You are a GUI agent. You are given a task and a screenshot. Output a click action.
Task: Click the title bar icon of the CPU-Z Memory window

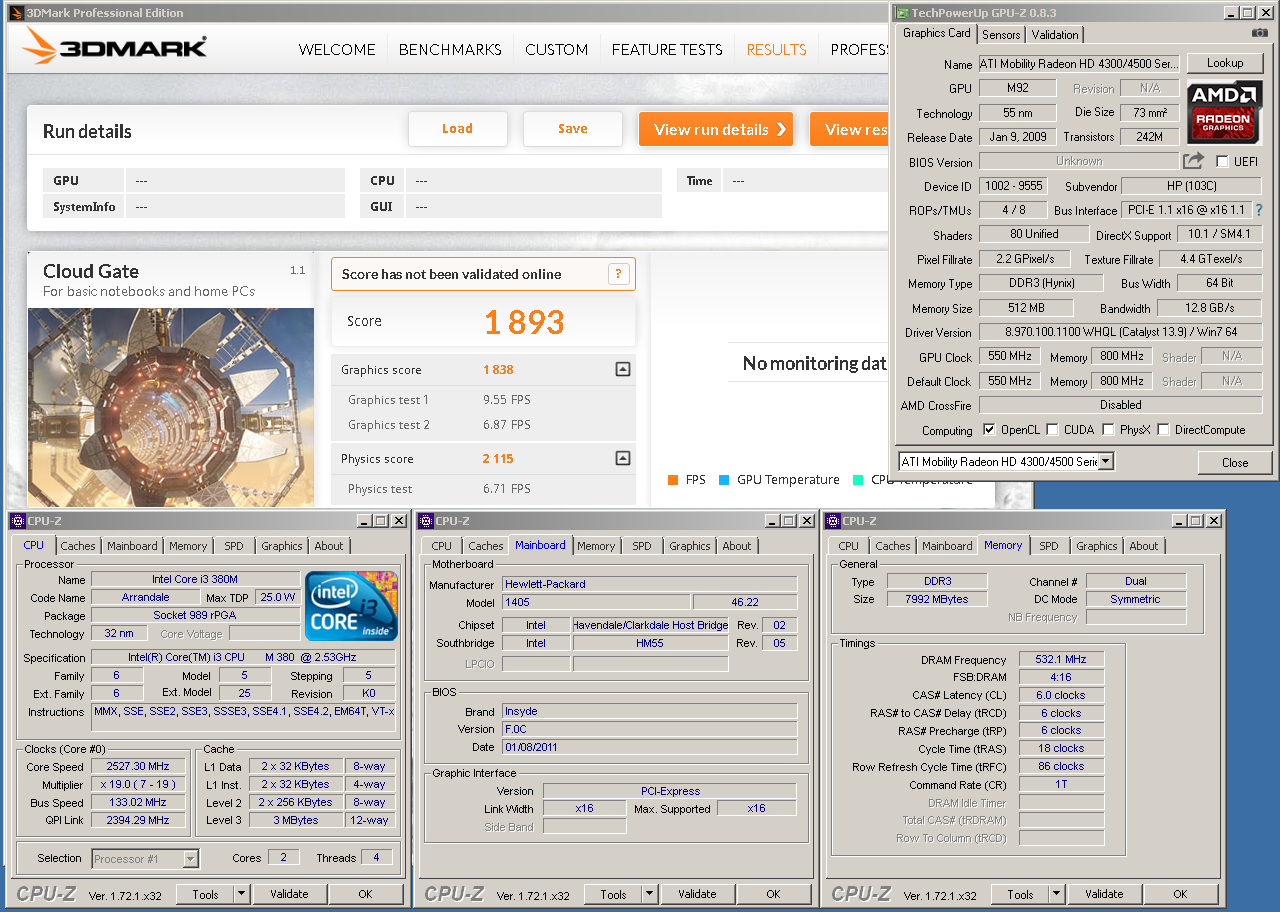pyautogui.click(x=832, y=521)
